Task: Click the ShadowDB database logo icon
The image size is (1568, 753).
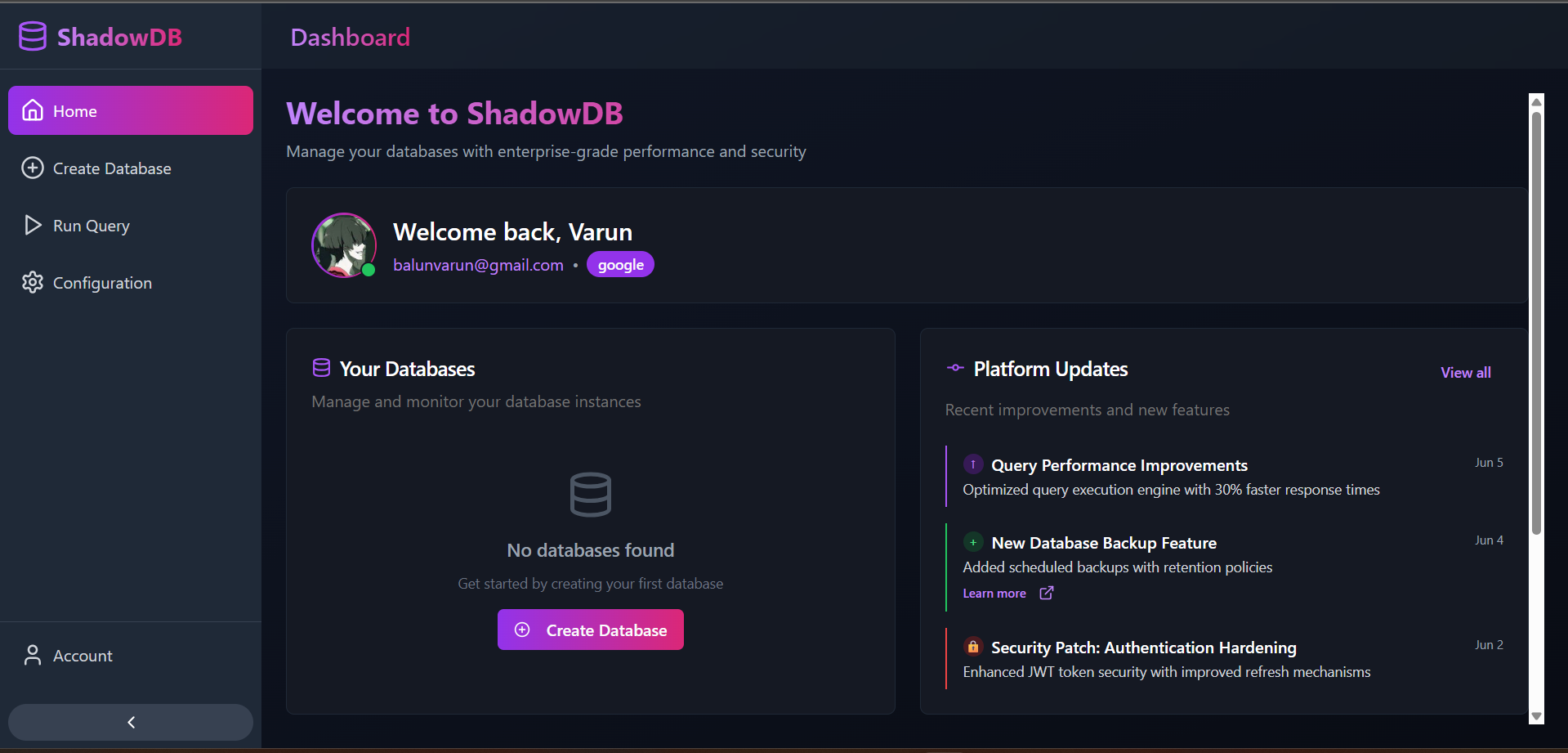Action: click(x=32, y=35)
